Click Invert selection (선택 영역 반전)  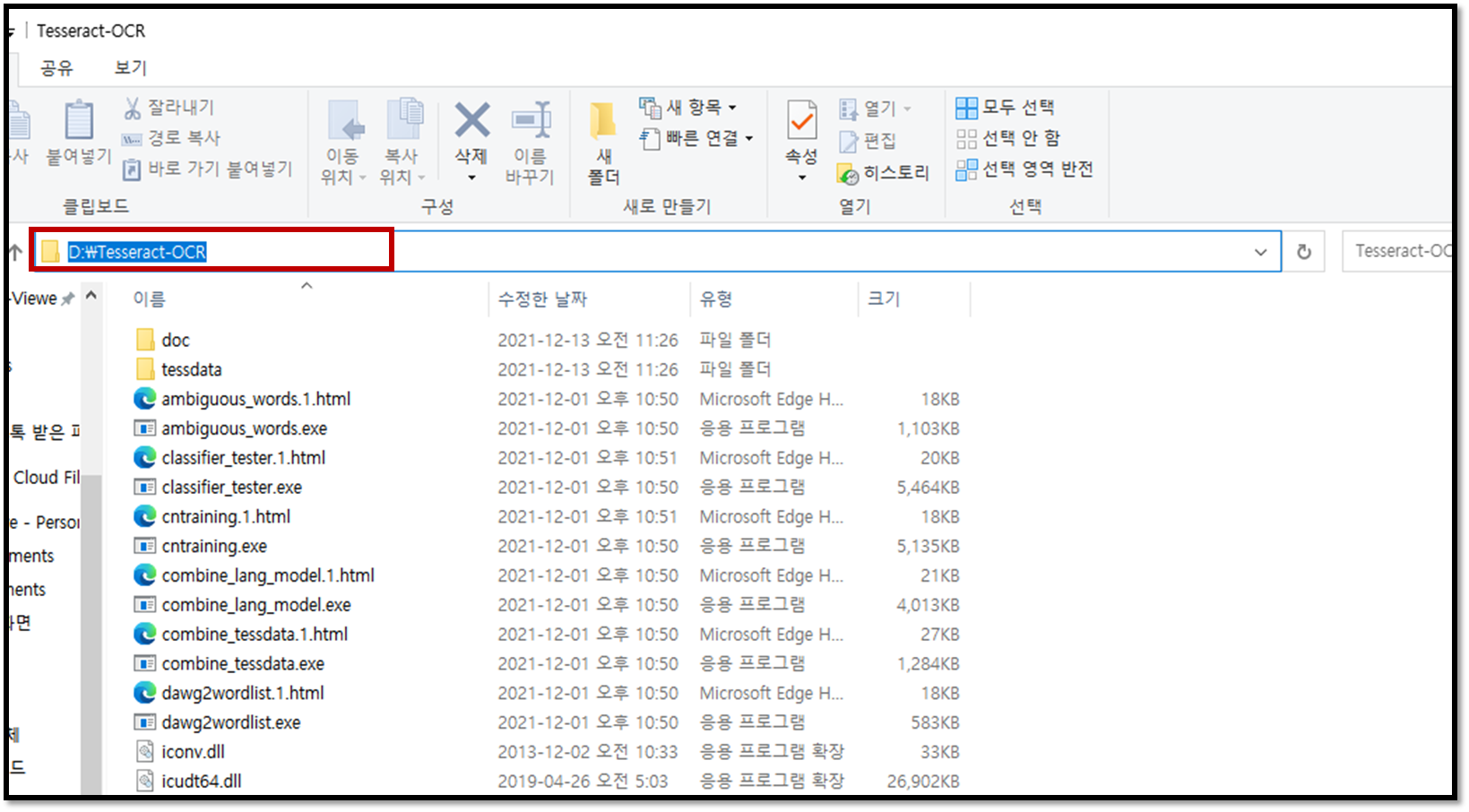[1024, 168]
